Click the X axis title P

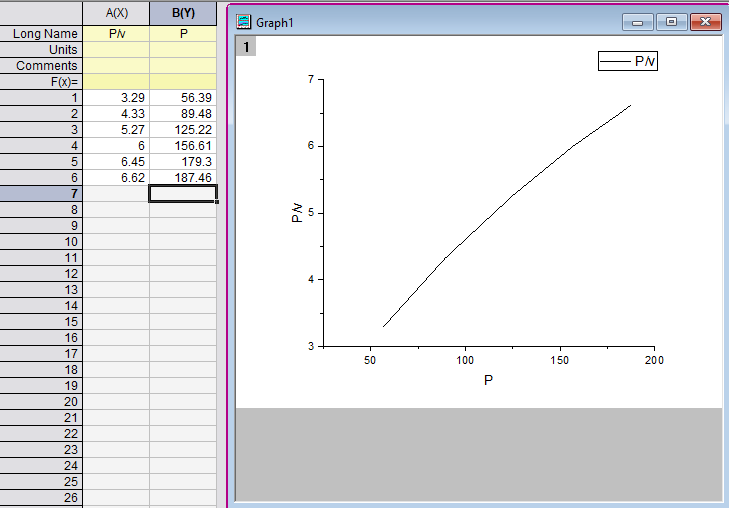[488, 380]
